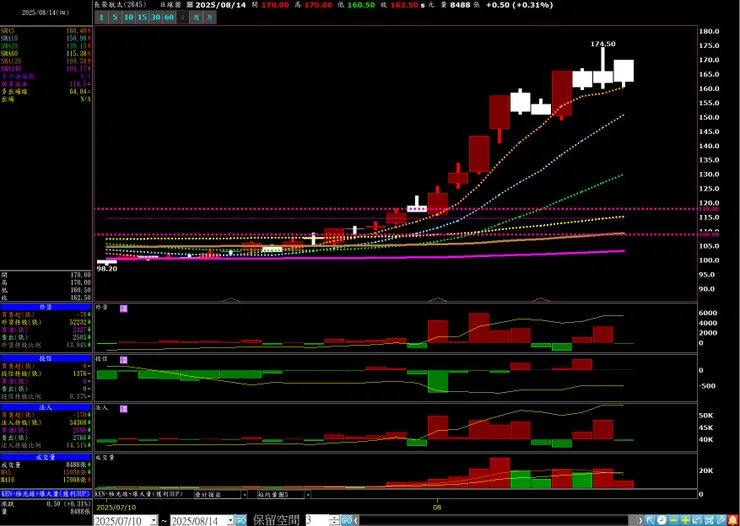Image resolution: width=740 pixels, height=526 pixels.
Task: Switch to 15-minute timeframe
Action: [142, 17]
